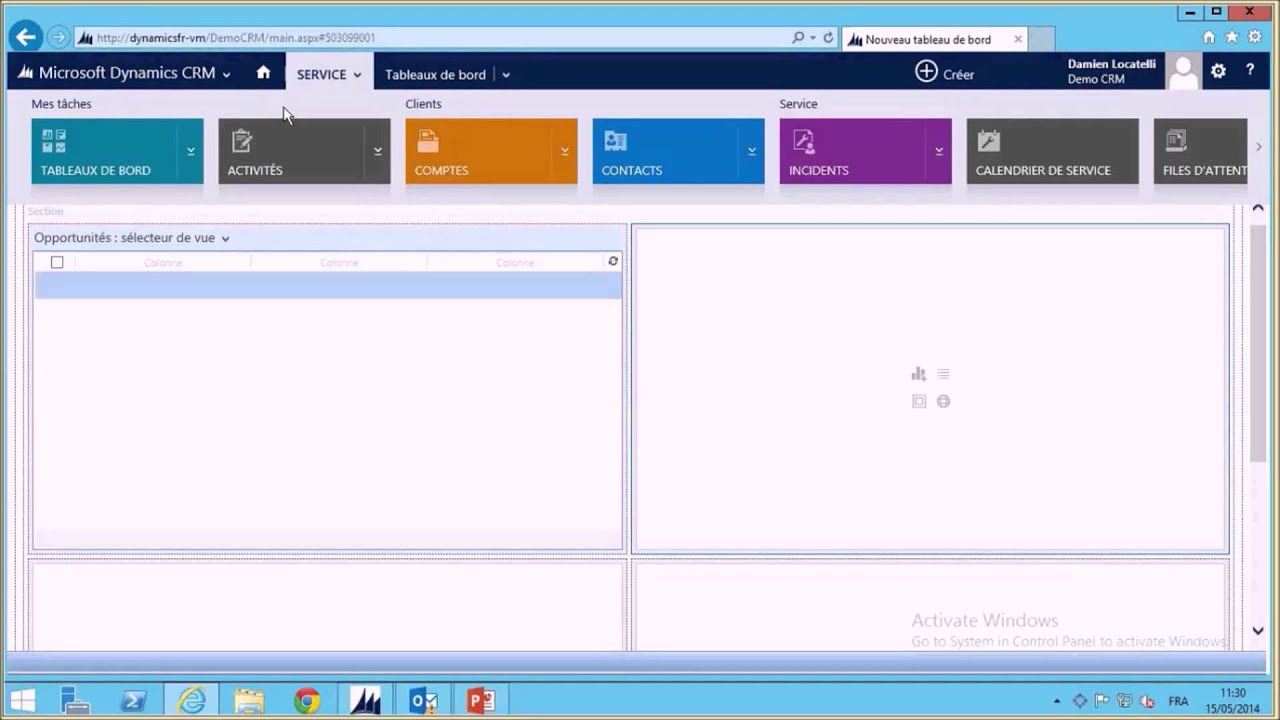Open the browser tools gear

[1255, 37]
